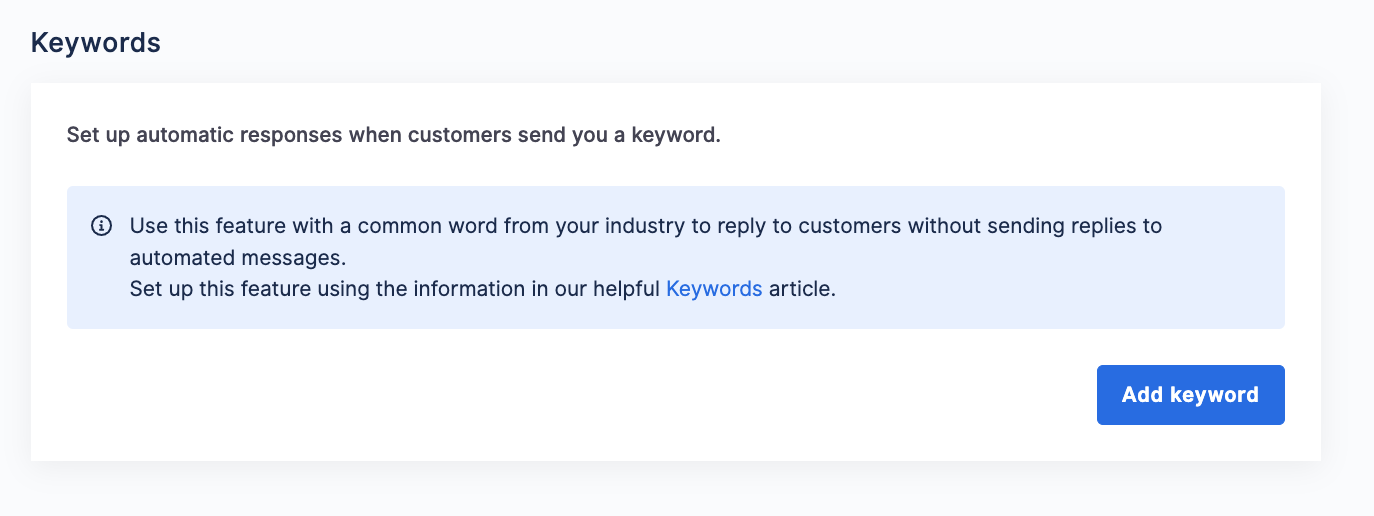Image resolution: width=1374 pixels, height=516 pixels.
Task: Click the word 'helpful' before the Keywords link
Action: [x=625, y=289]
